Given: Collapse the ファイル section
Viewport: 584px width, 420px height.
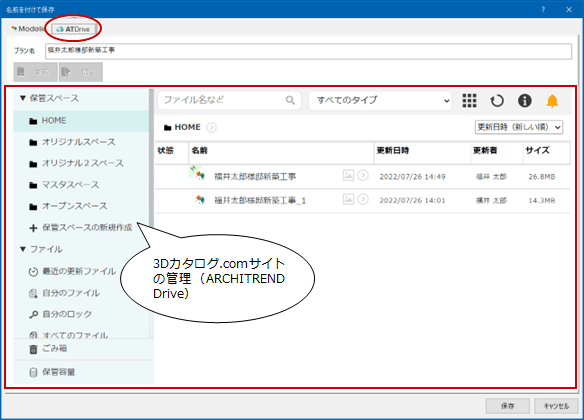Looking at the screenshot, I should point(23,249).
